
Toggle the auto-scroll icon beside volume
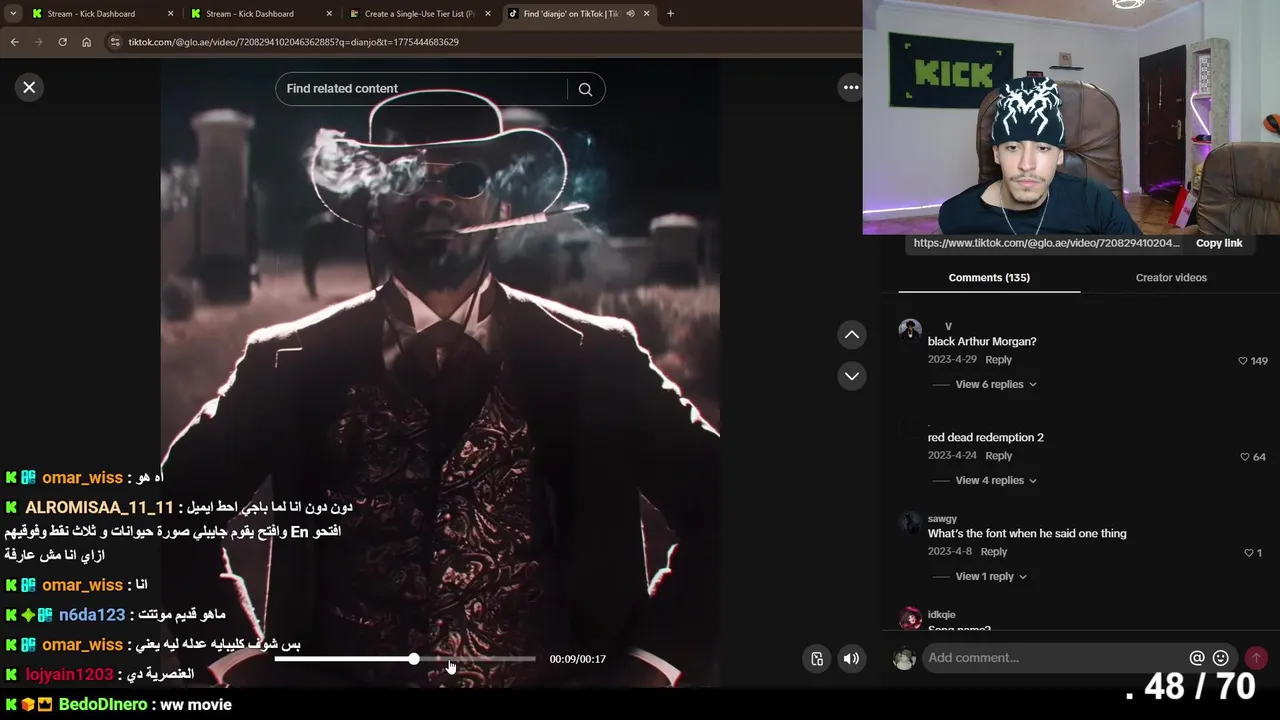817,658
